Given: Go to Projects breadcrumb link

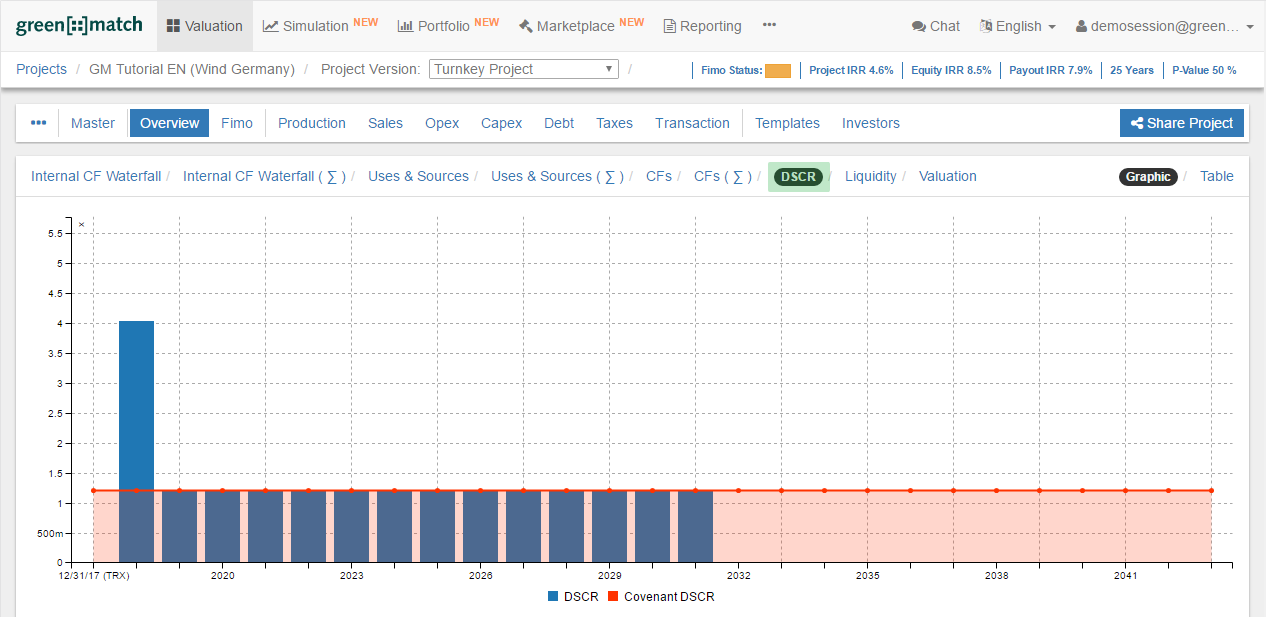Looking at the screenshot, I should click(41, 69).
